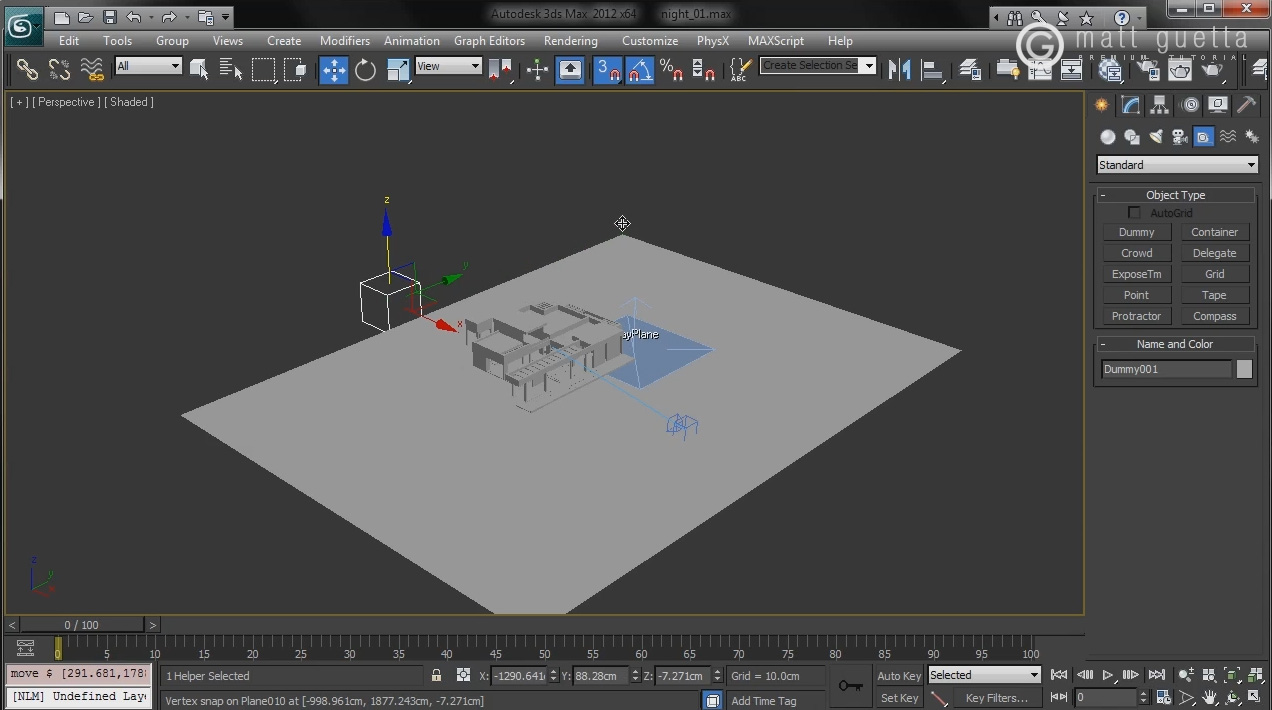The image size is (1272, 710).
Task: Open the Customize menu
Action: [x=650, y=41]
